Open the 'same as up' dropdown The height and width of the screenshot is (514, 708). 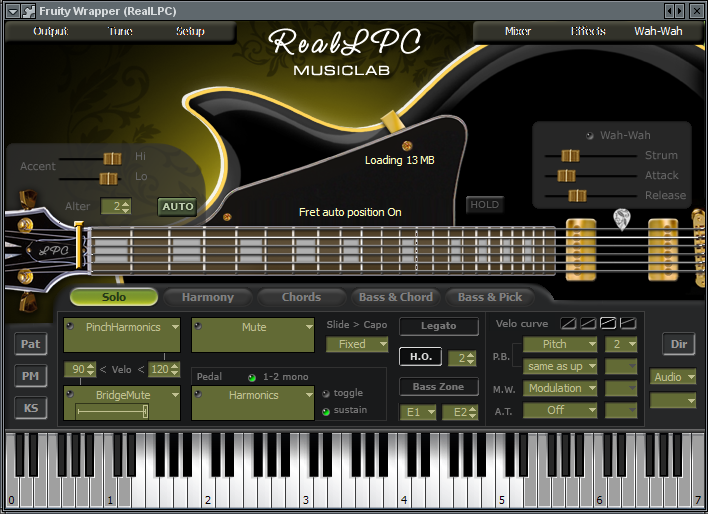click(560, 366)
